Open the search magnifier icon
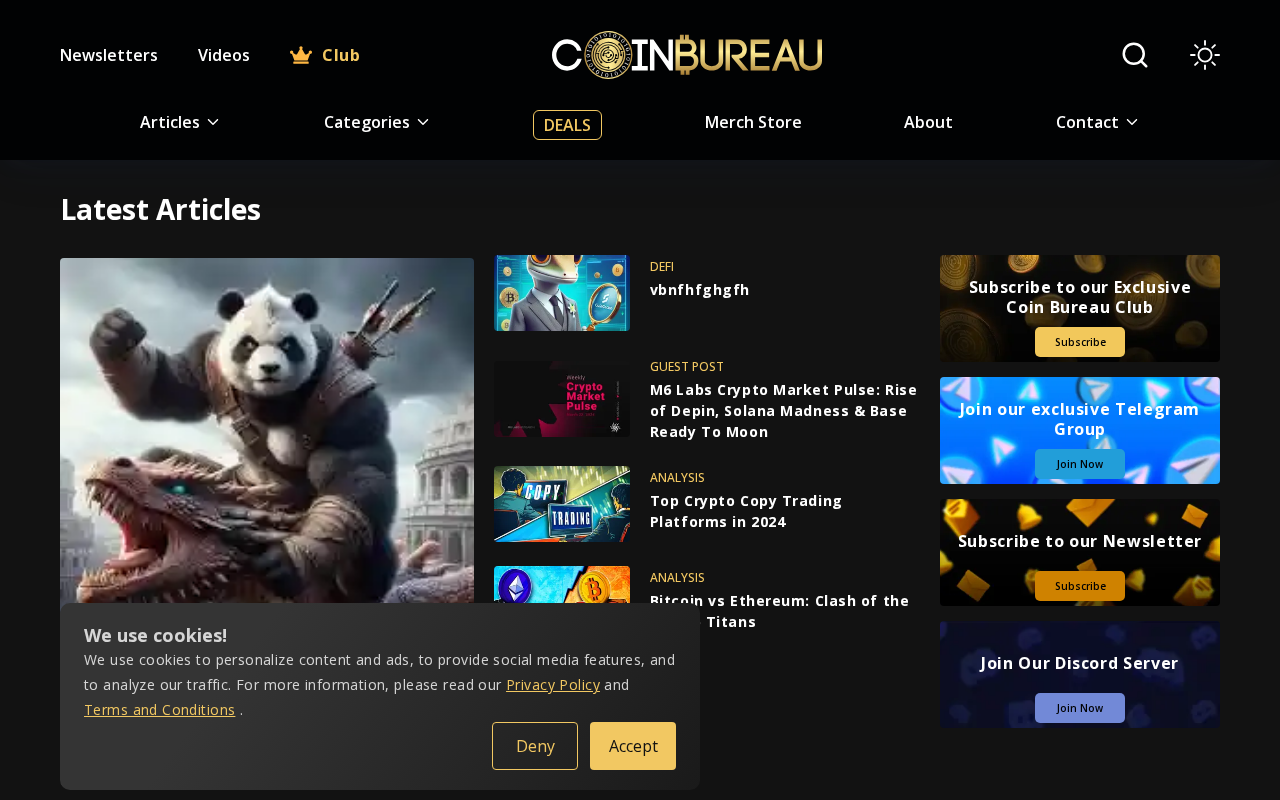Screen dimensions: 1280x800 click(1135, 55)
